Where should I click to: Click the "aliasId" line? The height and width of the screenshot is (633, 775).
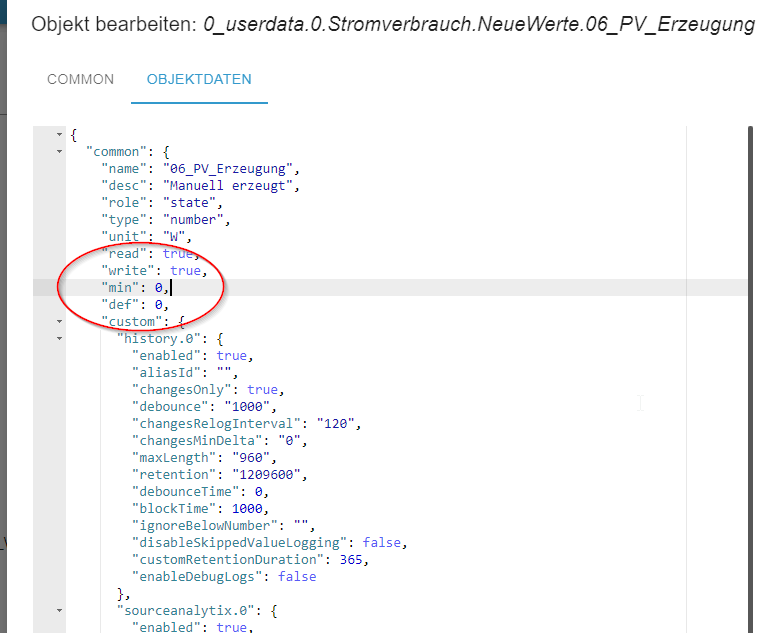tap(185, 373)
